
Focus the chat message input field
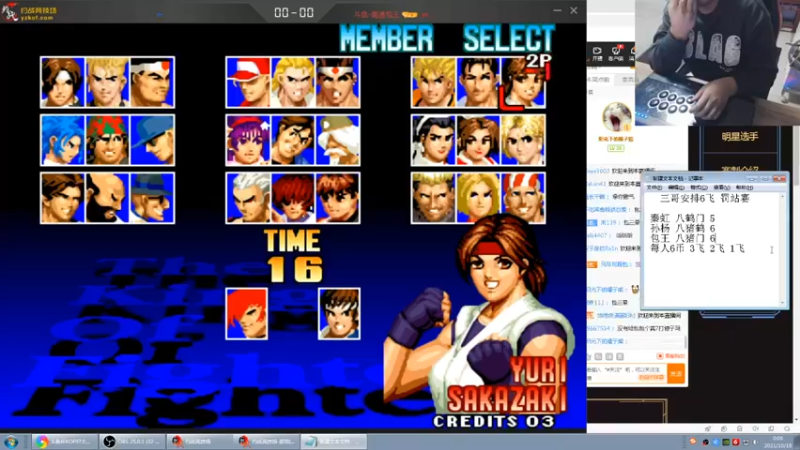[x=627, y=373]
